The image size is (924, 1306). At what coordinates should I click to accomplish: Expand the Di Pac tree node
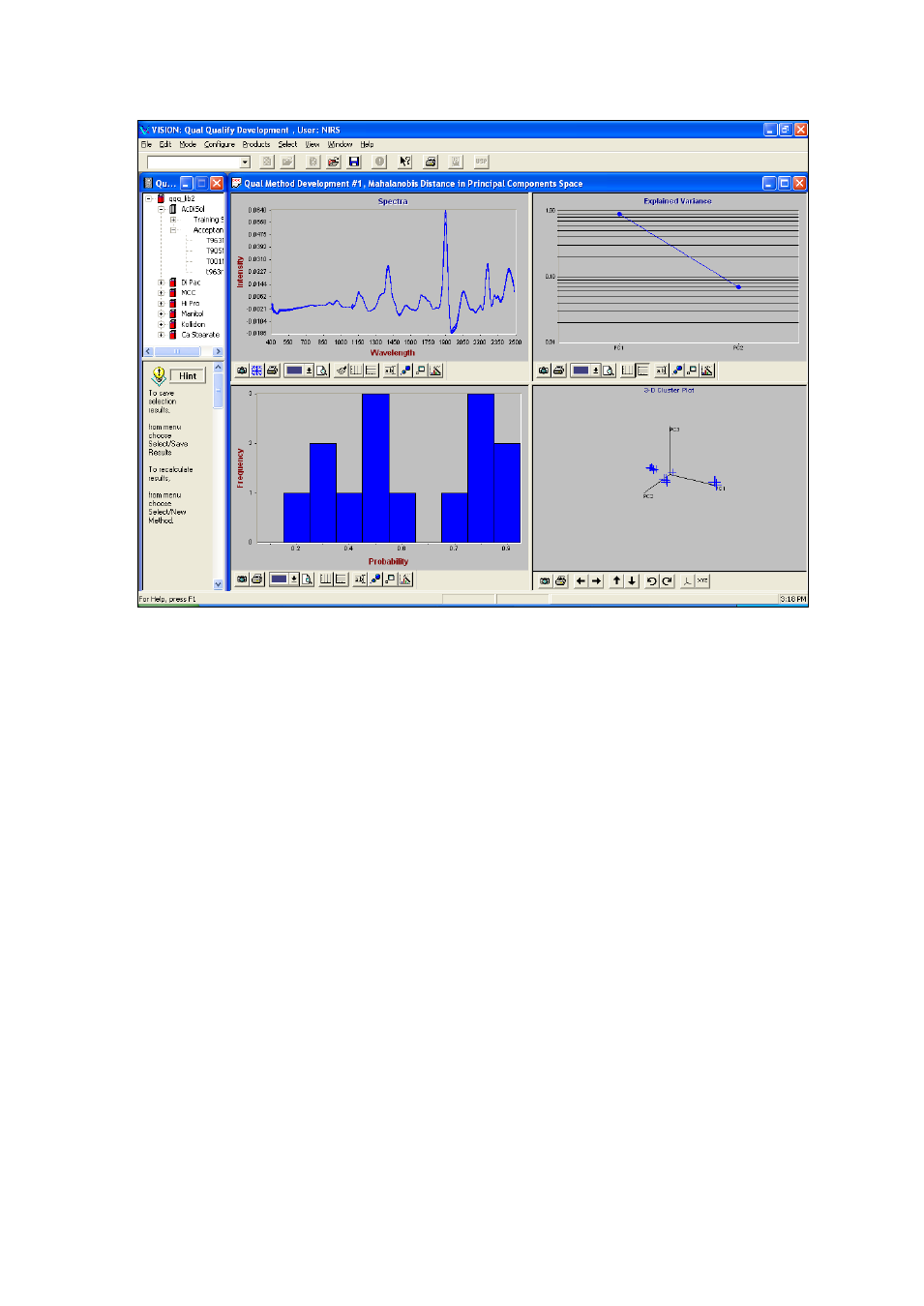162,282
